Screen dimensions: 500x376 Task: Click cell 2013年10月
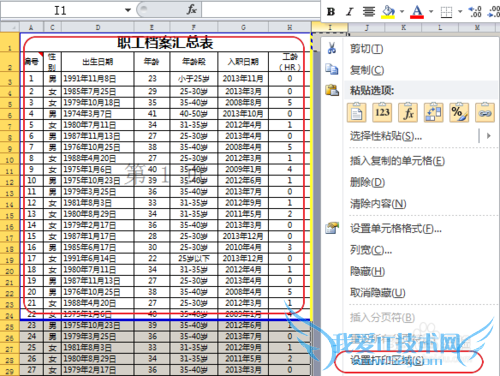pyautogui.click(x=243, y=114)
